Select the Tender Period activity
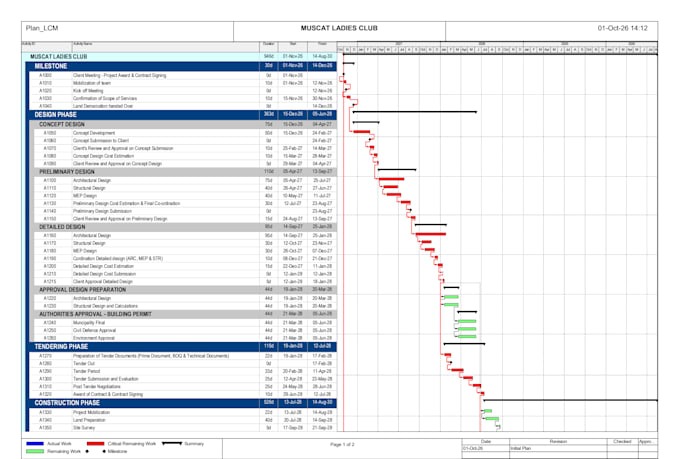The height and width of the screenshot is (459, 680). pyautogui.click(x=183, y=371)
